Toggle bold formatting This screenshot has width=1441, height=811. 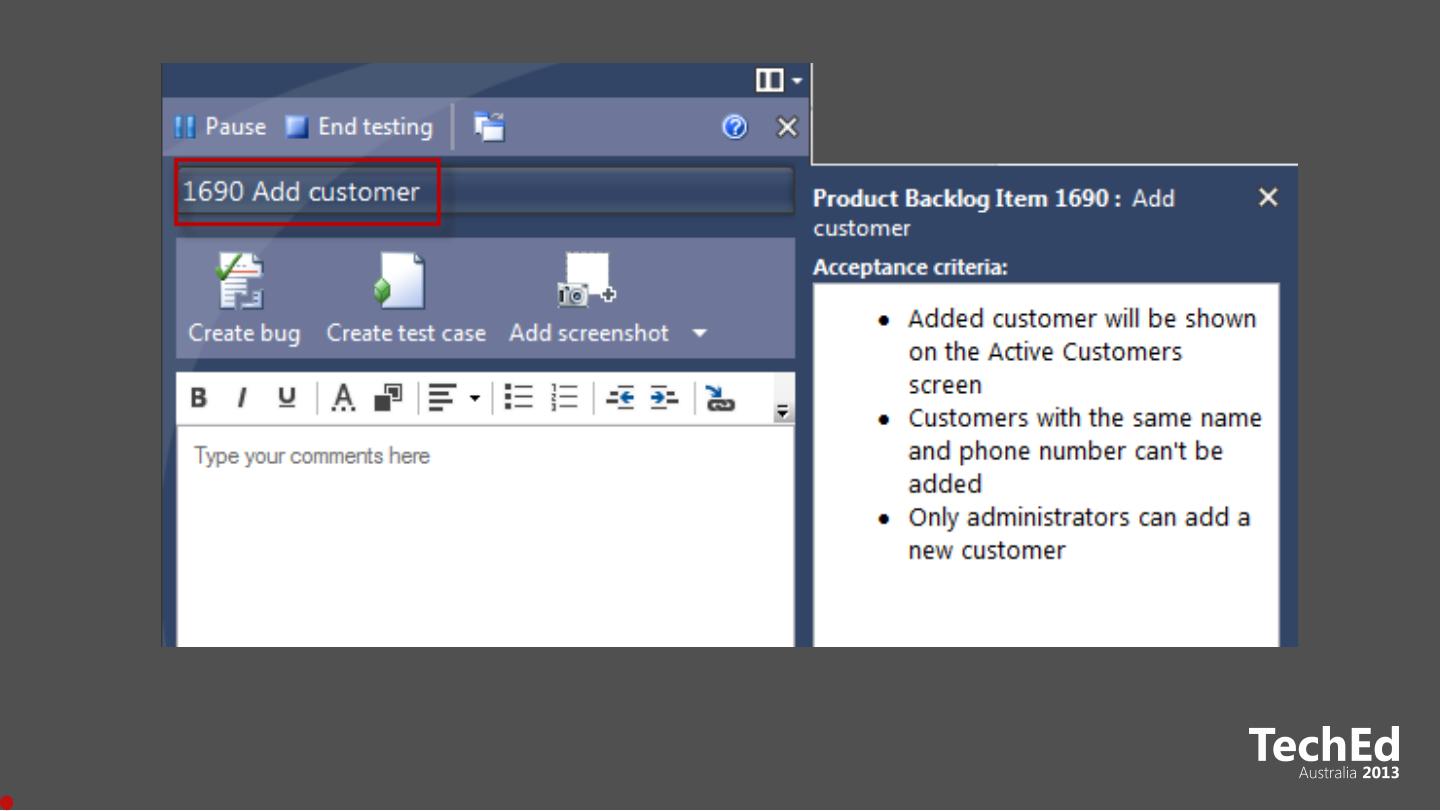pyautogui.click(x=199, y=398)
